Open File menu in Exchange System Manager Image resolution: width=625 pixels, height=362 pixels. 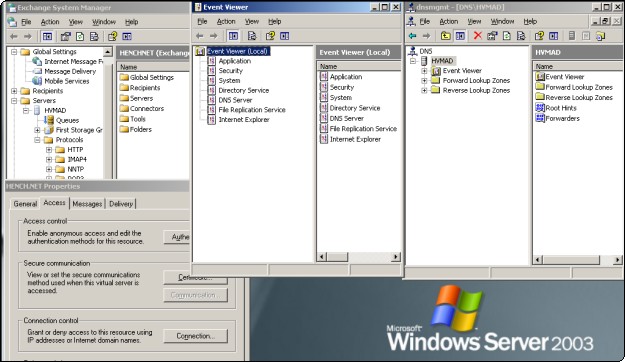26,22
